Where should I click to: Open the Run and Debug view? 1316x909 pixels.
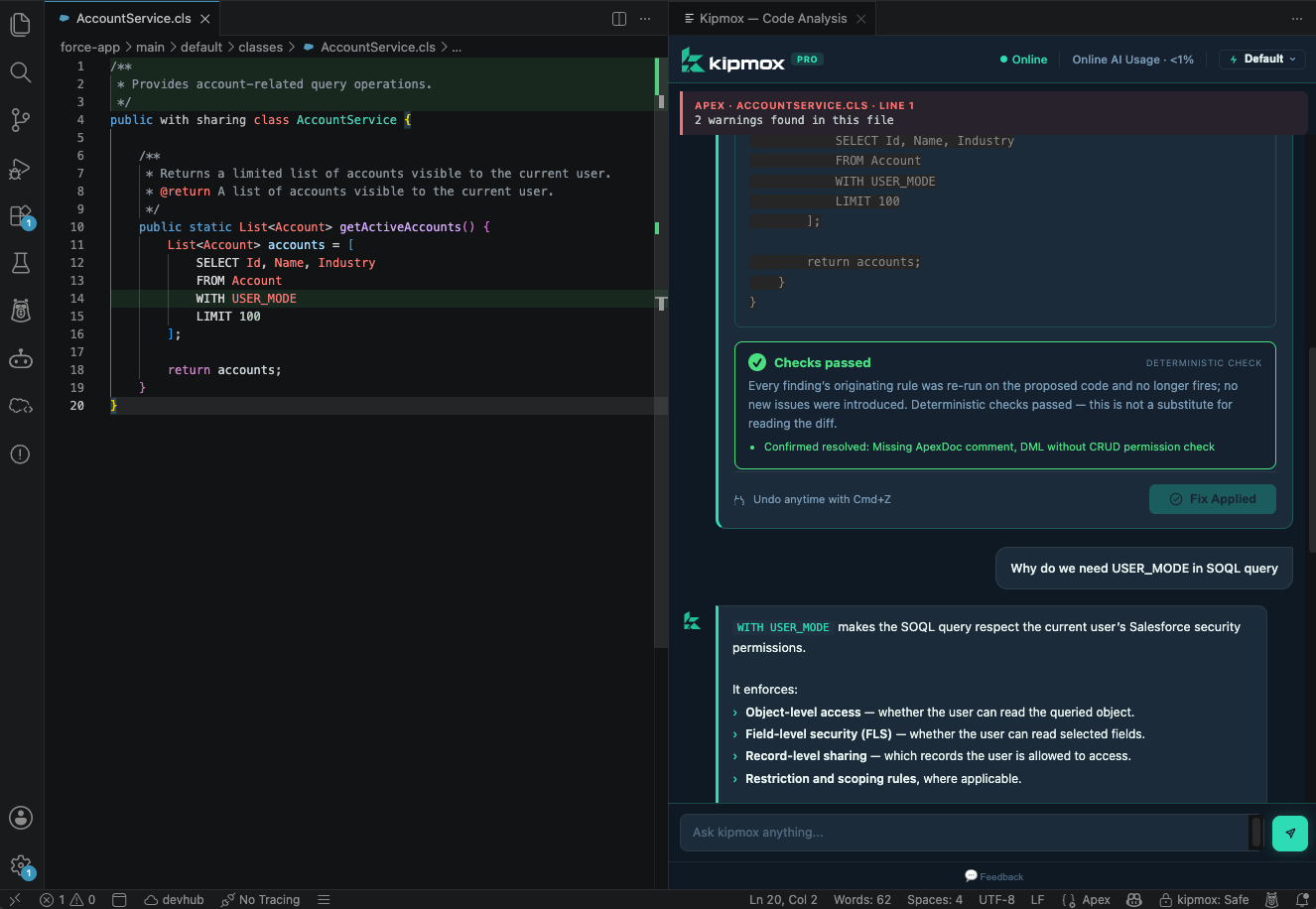pyautogui.click(x=21, y=169)
